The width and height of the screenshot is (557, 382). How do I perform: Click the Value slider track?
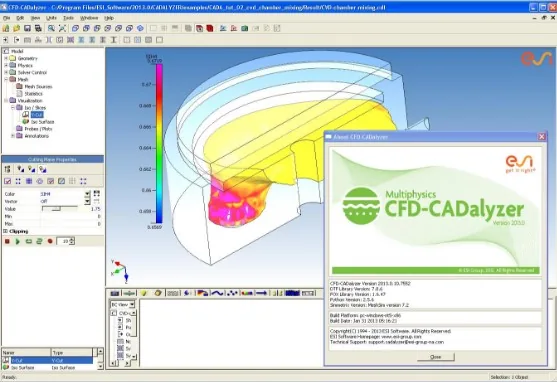[x=59, y=209]
